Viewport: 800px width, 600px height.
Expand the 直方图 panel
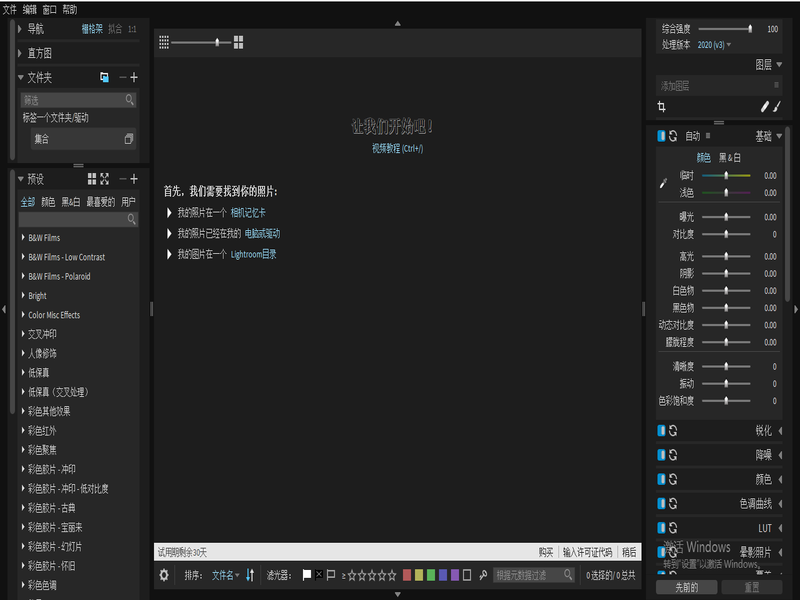click(x=20, y=53)
